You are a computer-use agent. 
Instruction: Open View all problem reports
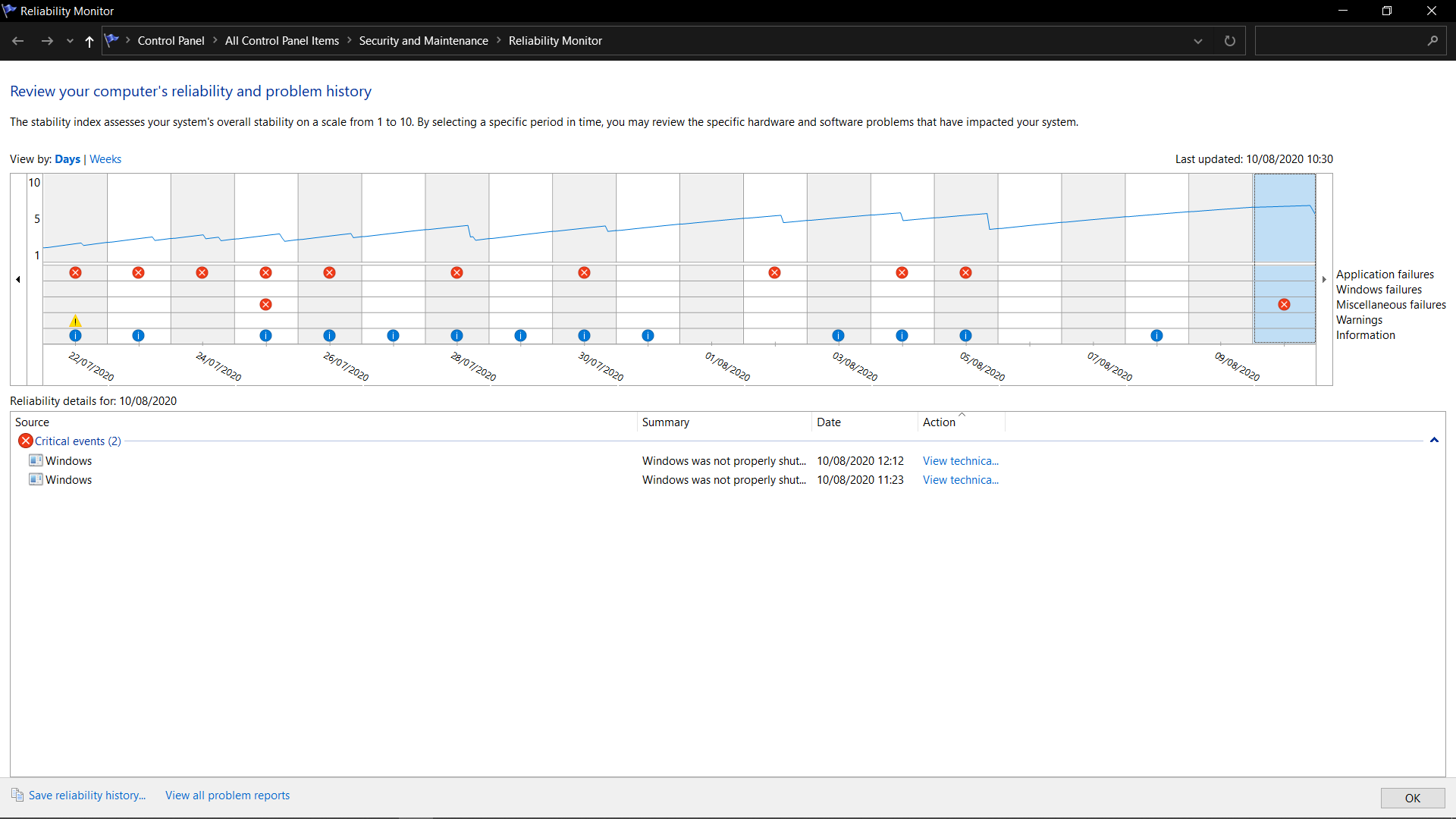click(x=227, y=795)
